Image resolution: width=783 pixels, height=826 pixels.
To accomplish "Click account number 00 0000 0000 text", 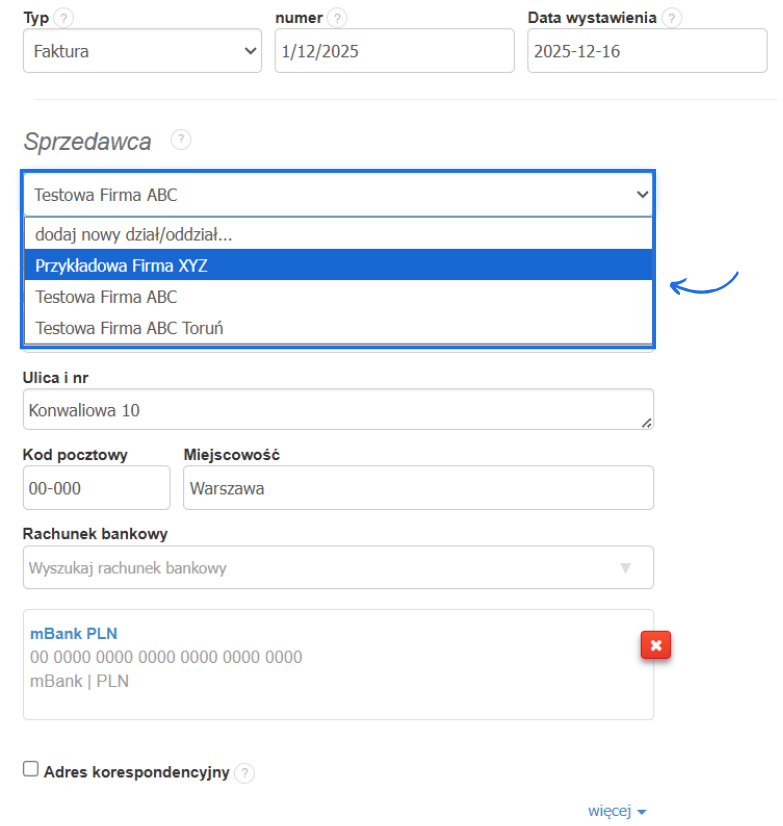I will [167, 657].
